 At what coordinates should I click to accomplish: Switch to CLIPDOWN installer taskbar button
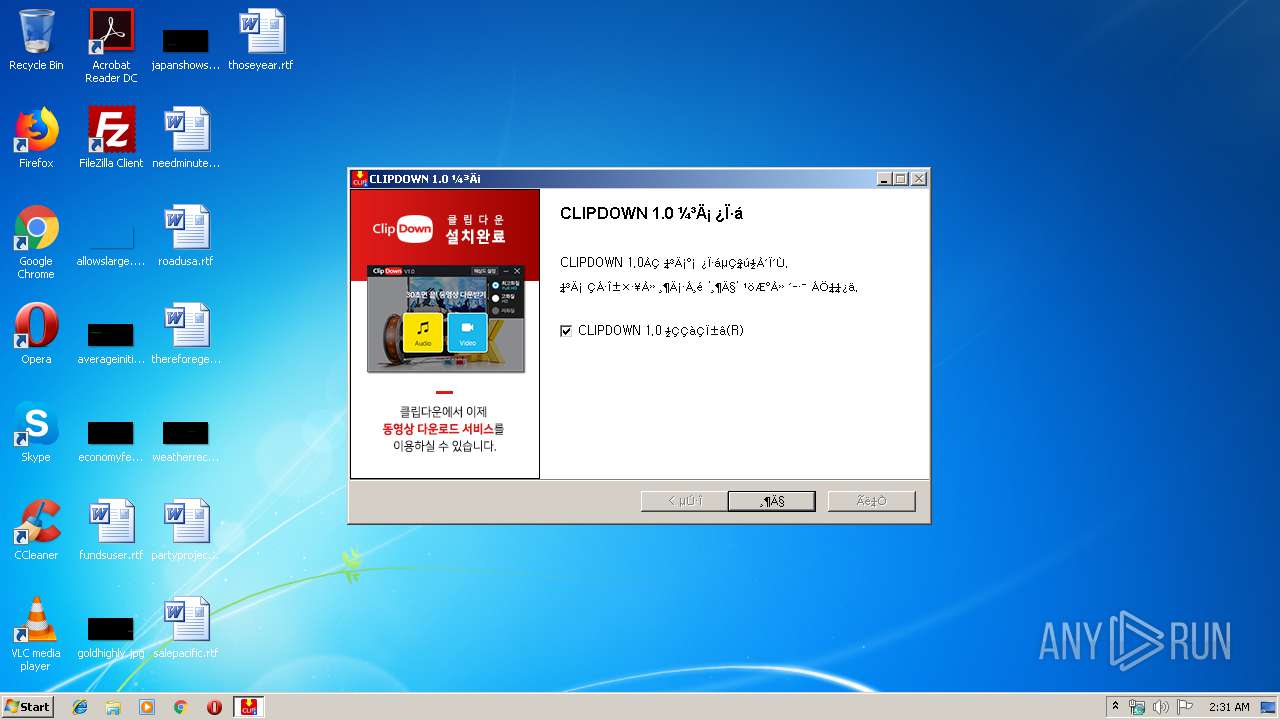[249, 707]
